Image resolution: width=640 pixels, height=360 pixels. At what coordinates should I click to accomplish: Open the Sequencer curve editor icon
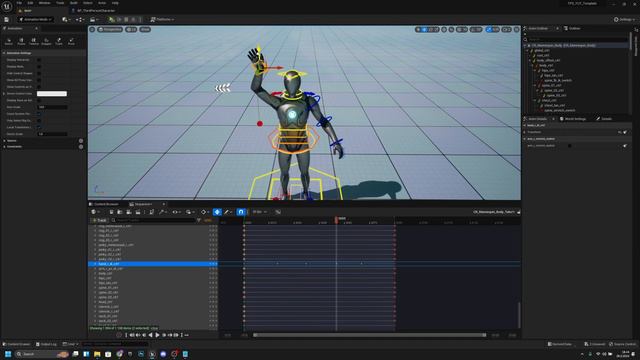[278, 212]
